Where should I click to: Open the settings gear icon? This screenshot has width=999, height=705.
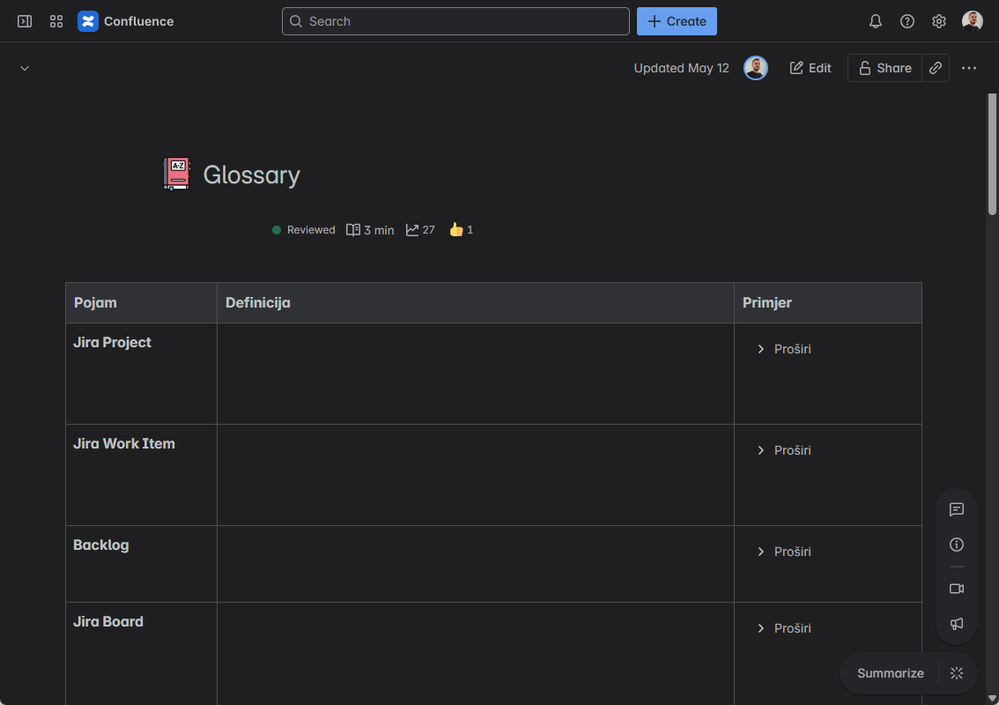[x=938, y=21]
